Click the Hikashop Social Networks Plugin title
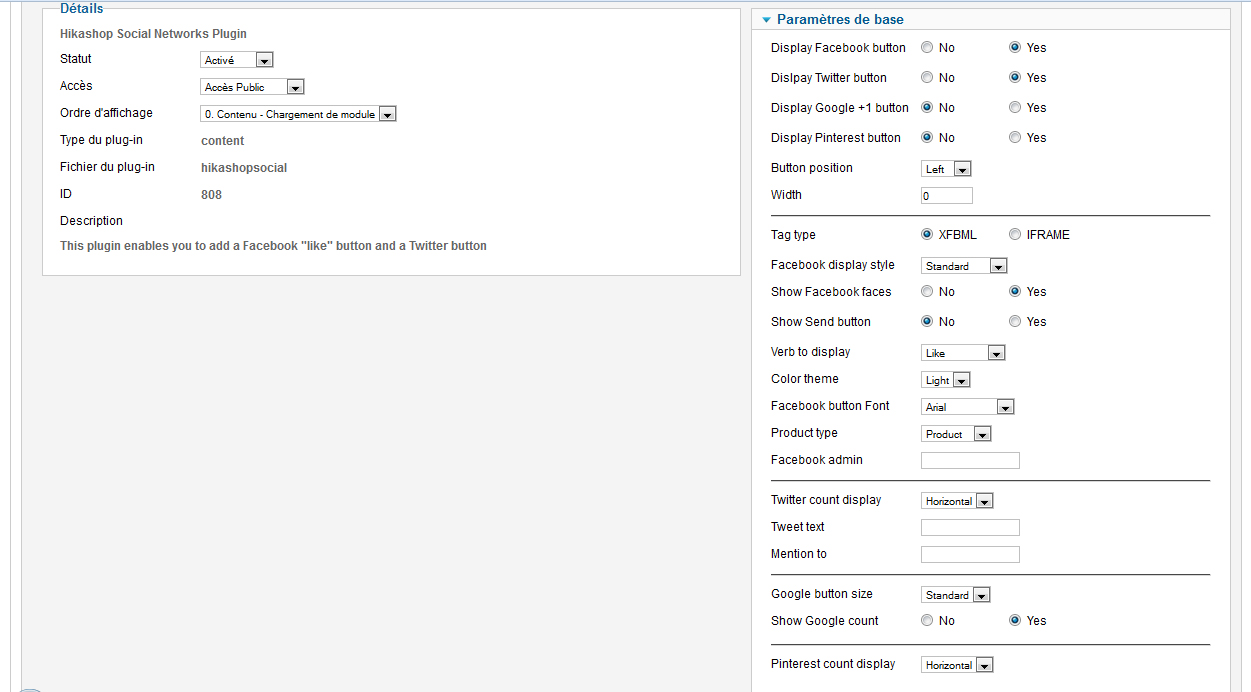1251x692 pixels. pyautogui.click(x=153, y=33)
